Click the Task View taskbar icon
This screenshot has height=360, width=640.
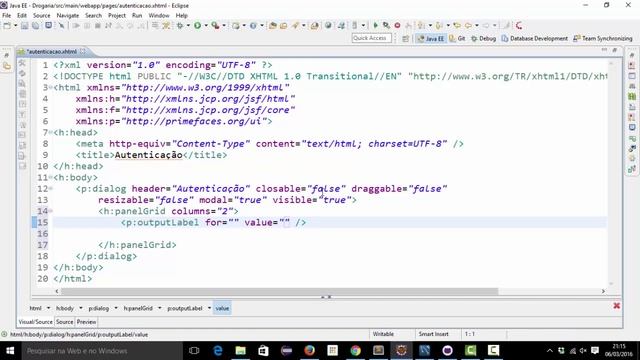point(194,351)
